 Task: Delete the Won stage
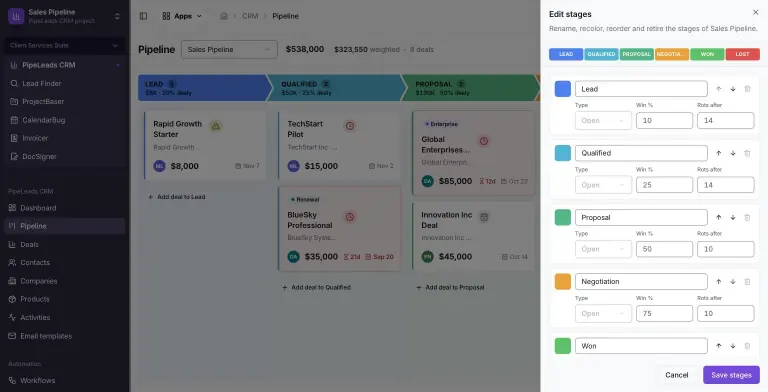pyautogui.click(x=747, y=346)
